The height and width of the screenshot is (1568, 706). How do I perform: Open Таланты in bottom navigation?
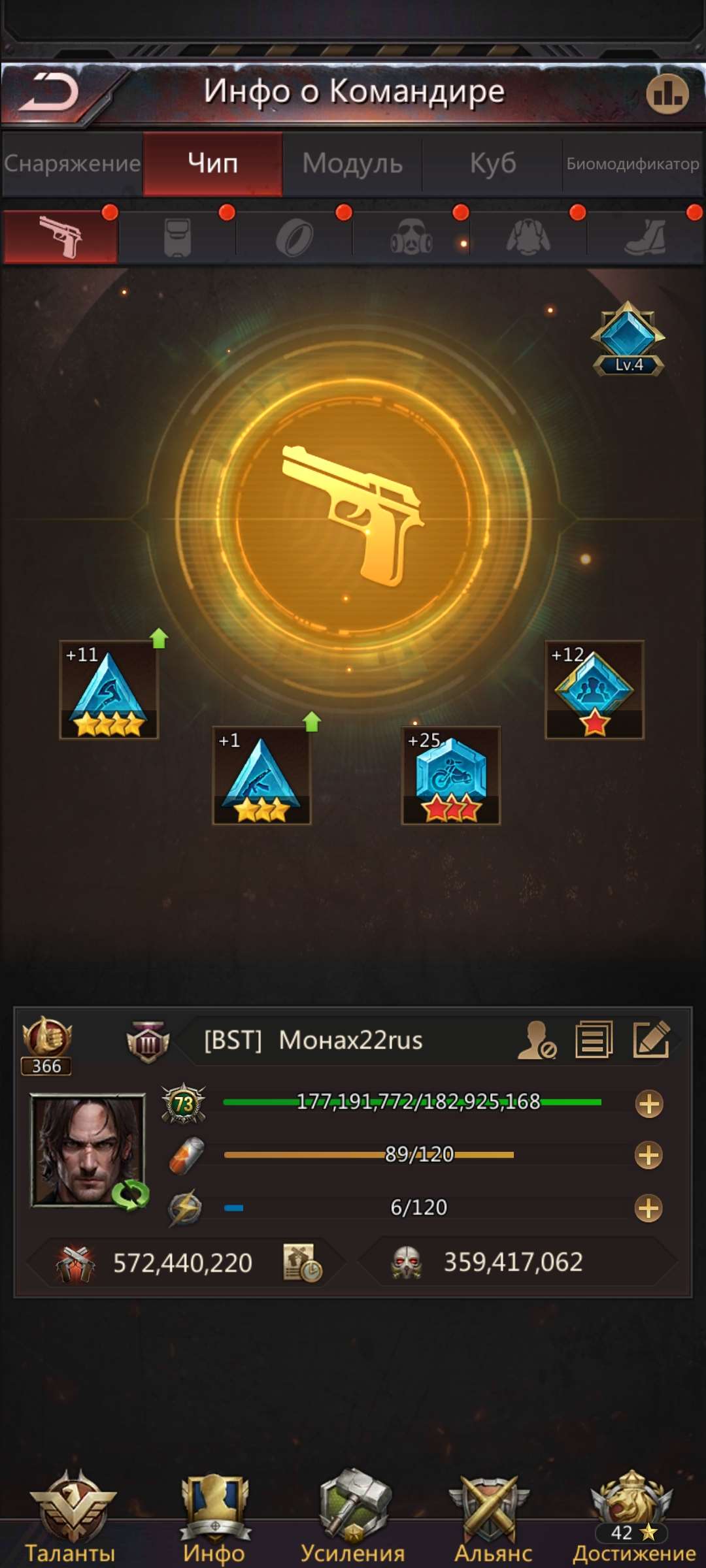71,1517
